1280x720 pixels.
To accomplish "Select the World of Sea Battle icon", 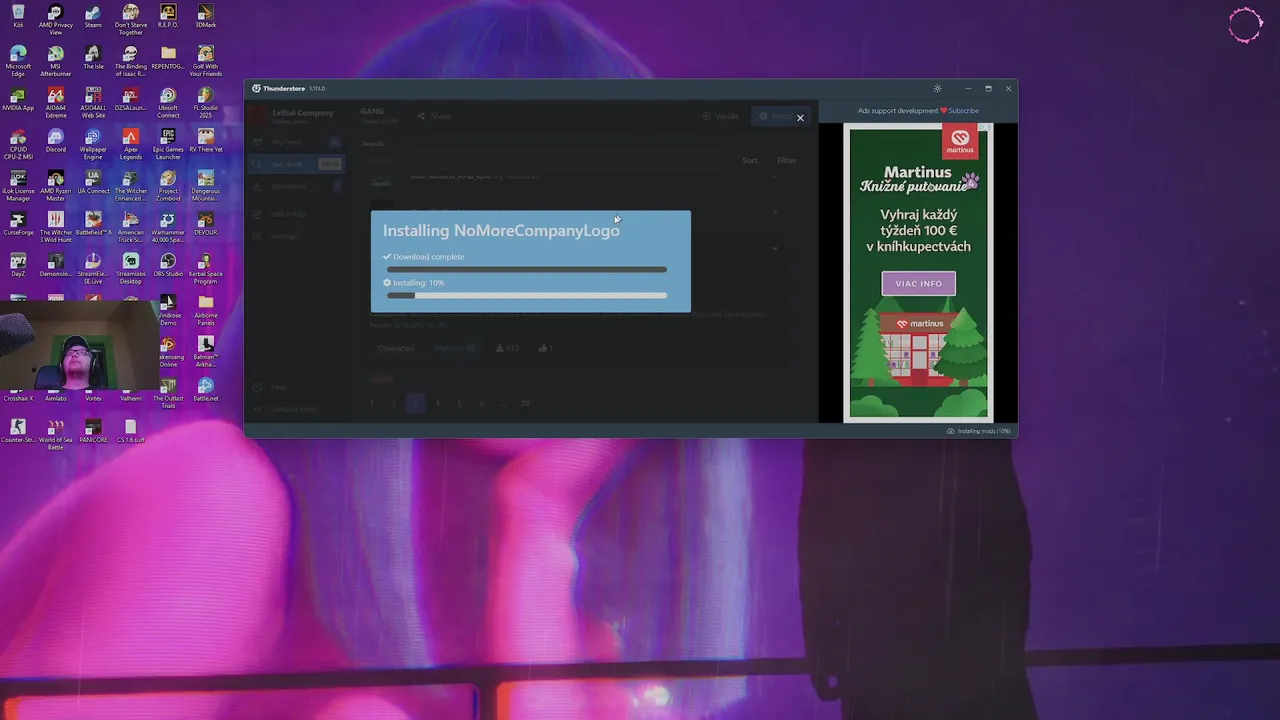I will point(55,435).
